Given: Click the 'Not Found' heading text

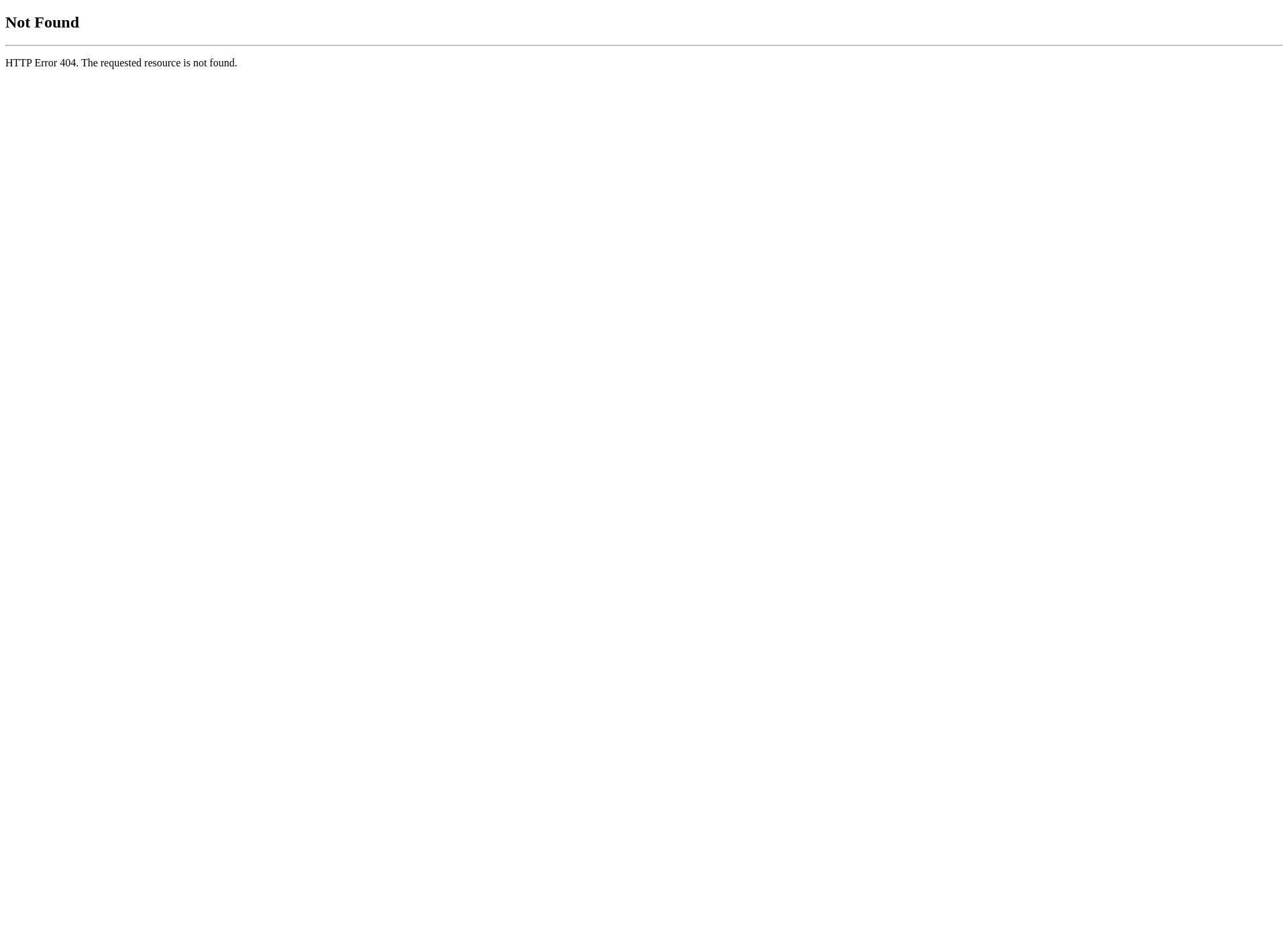Looking at the screenshot, I should point(42,22).
